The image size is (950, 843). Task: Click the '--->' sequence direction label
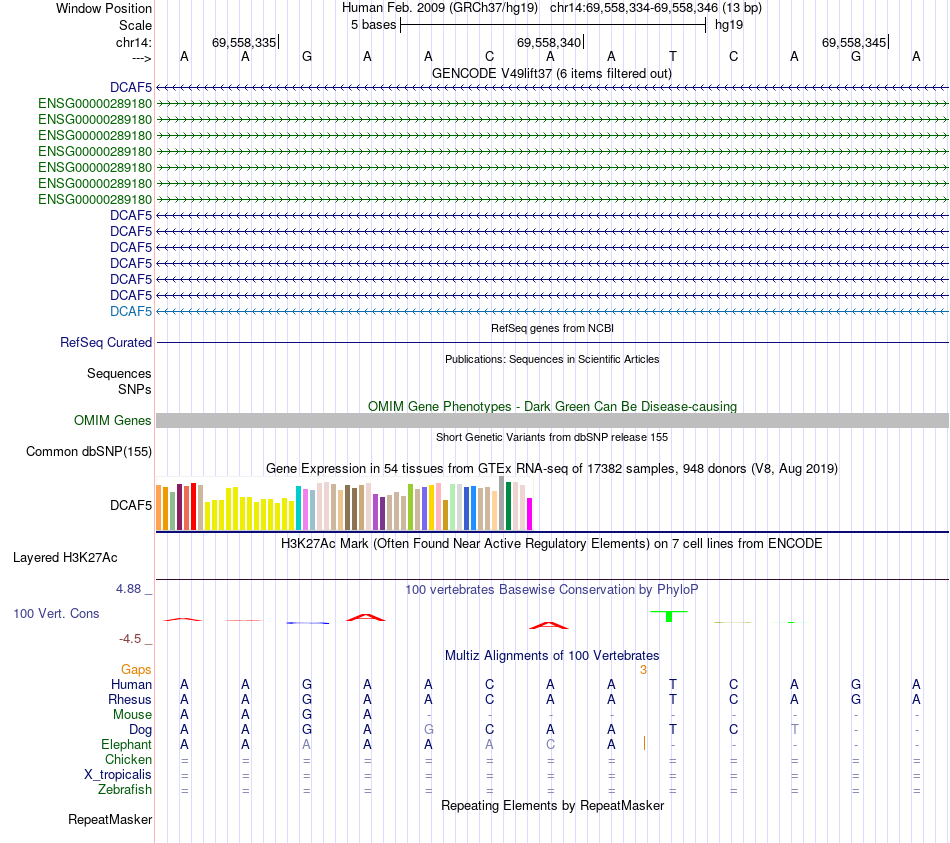[x=142, y=58]
